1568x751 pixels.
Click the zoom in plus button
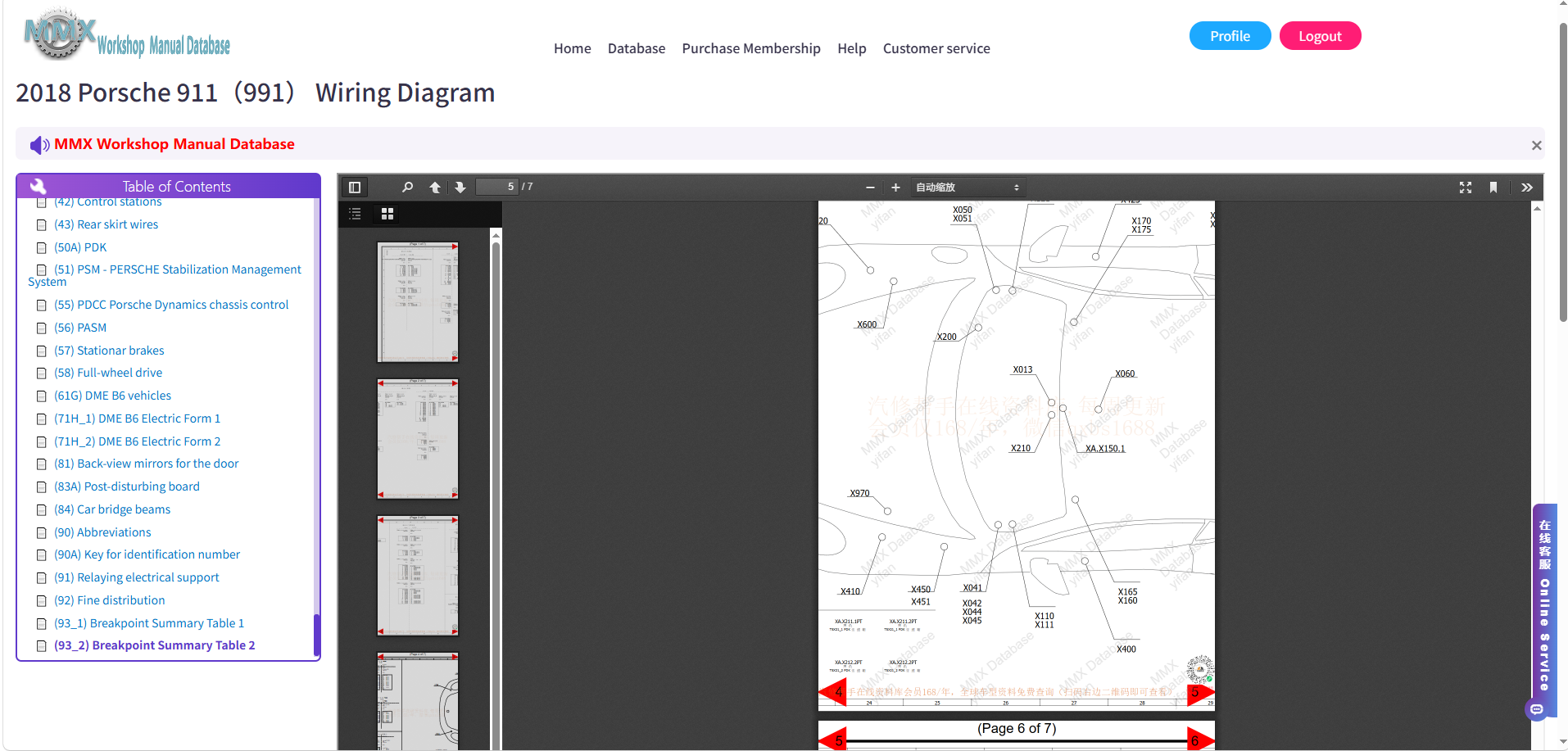895,188
